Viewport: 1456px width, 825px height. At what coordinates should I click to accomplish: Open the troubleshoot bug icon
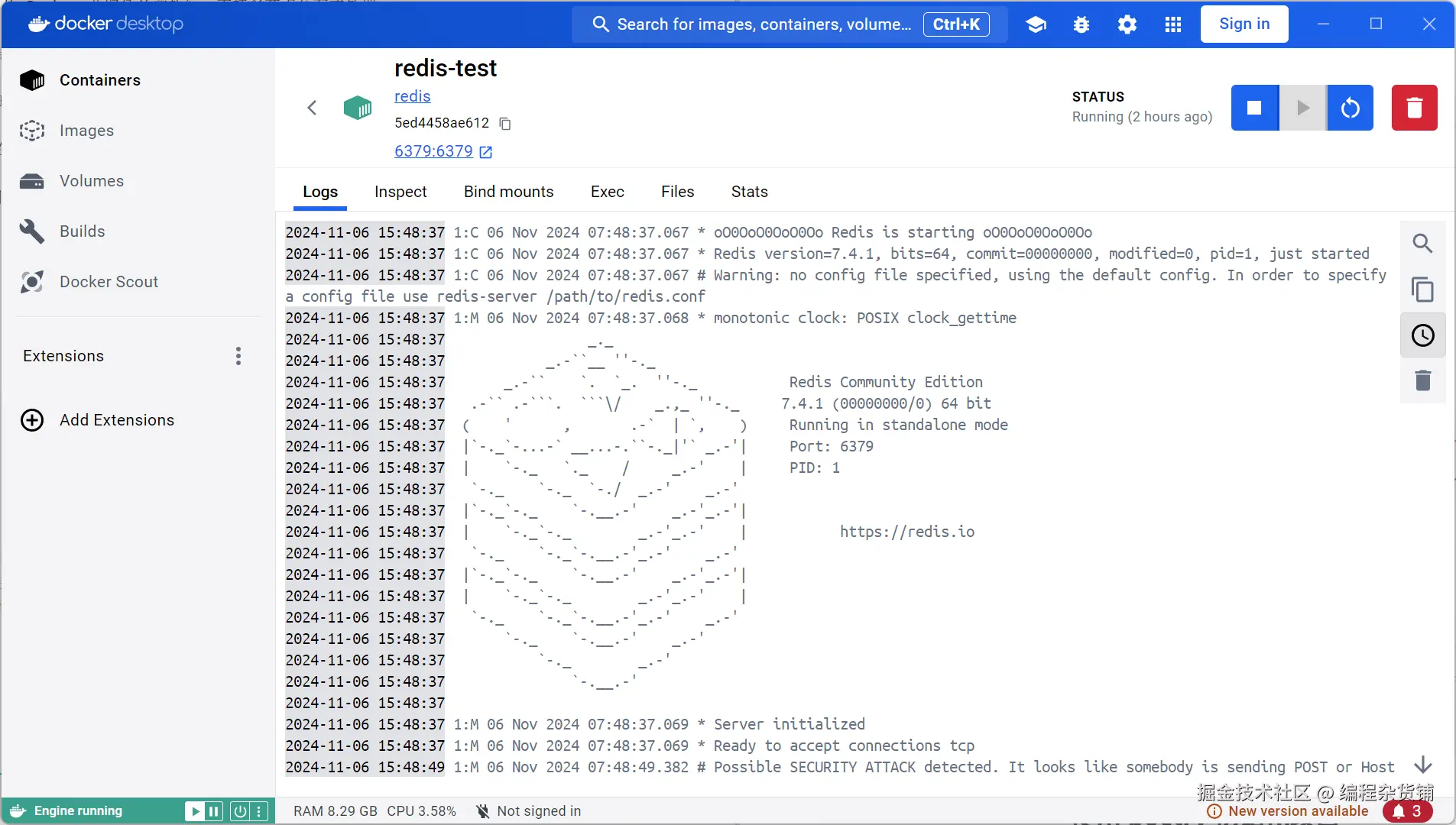[1081, 24]
